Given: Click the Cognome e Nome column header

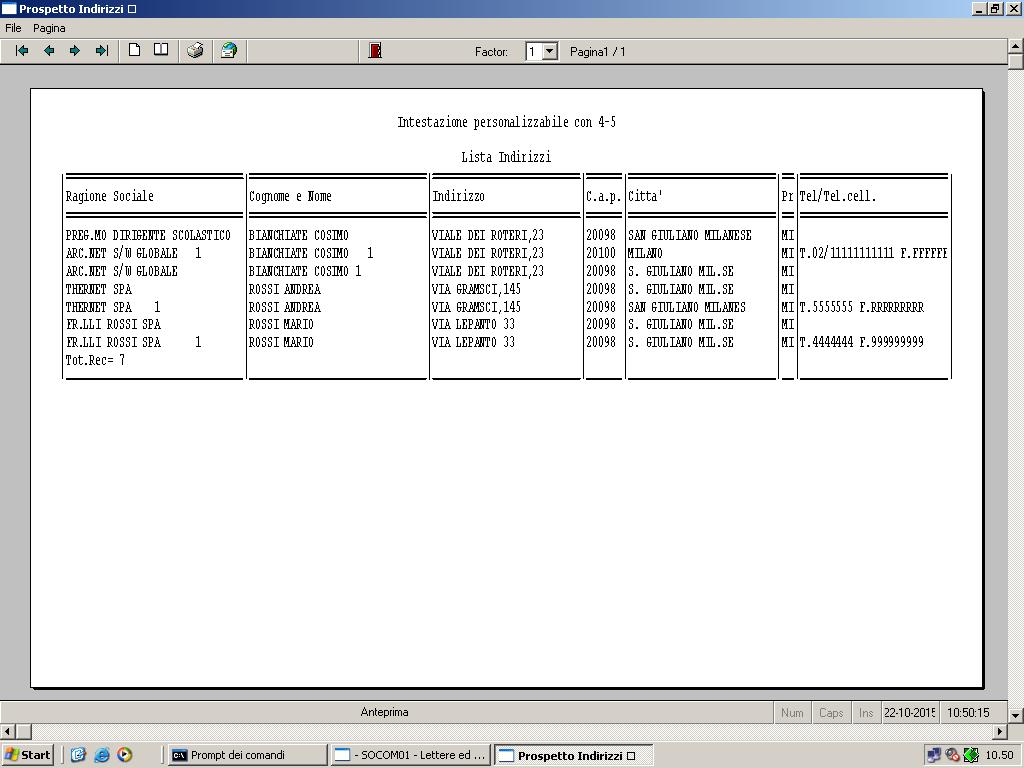Looking at the screenshot, I should pyautogui.click(x=291, y=196).
